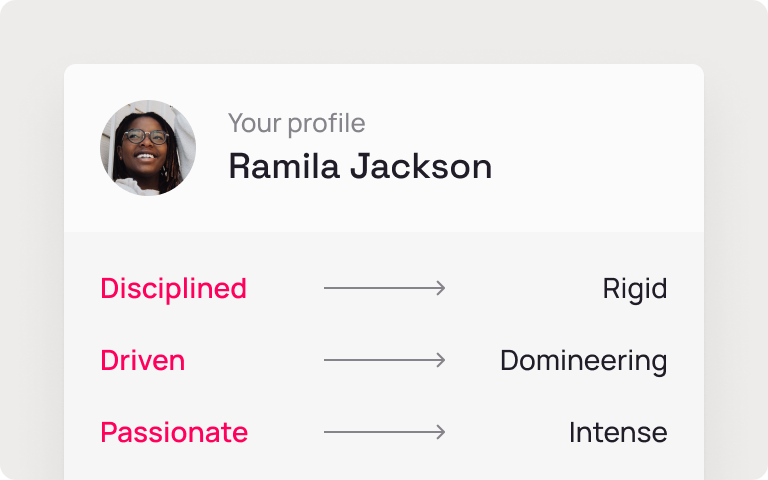The width and height of the screenshot is (768, 480).
Task: Click the arrow pointing to Domineering
Action: click(384, 360)
